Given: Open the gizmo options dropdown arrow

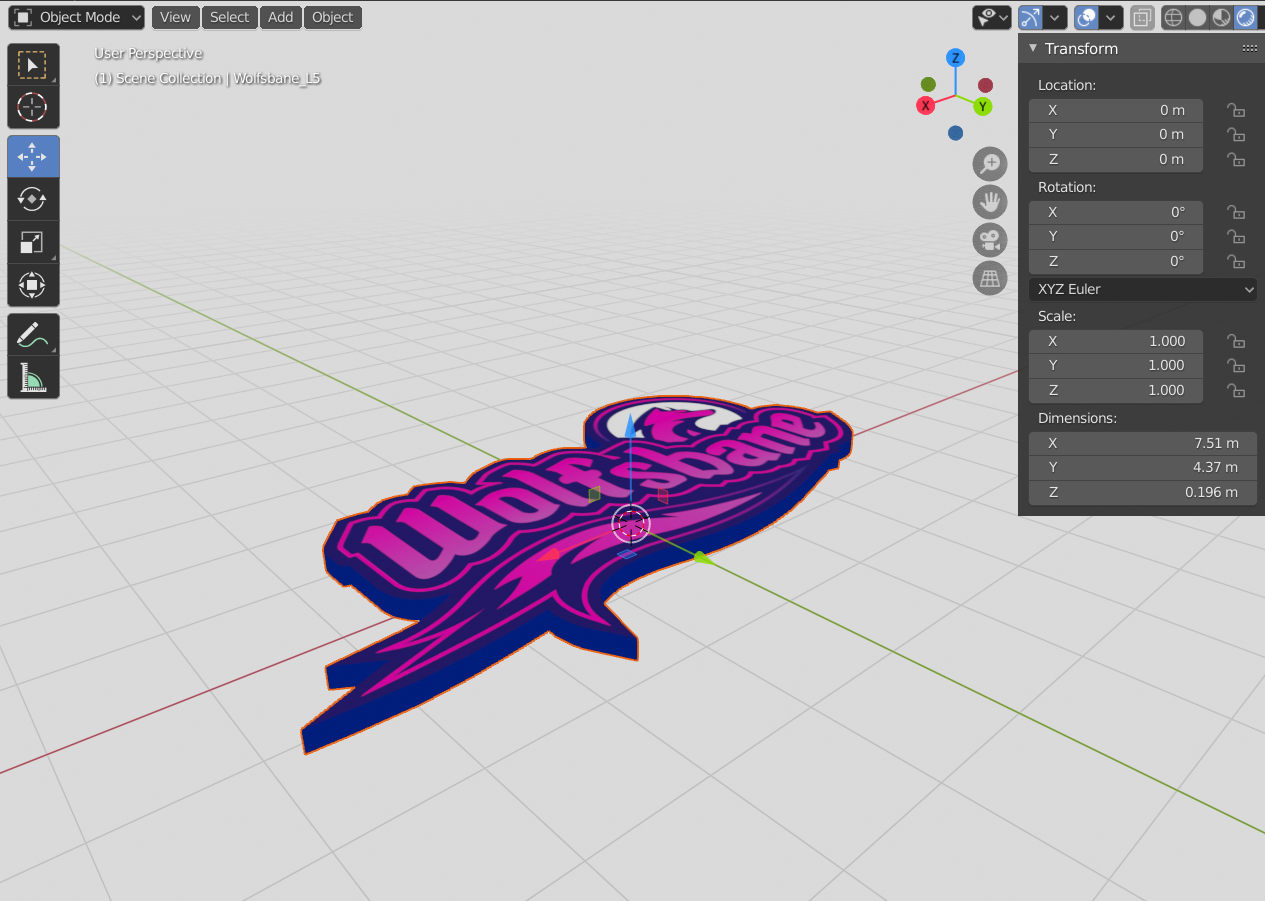Looking at the screenshot, I should (1056, 17).
